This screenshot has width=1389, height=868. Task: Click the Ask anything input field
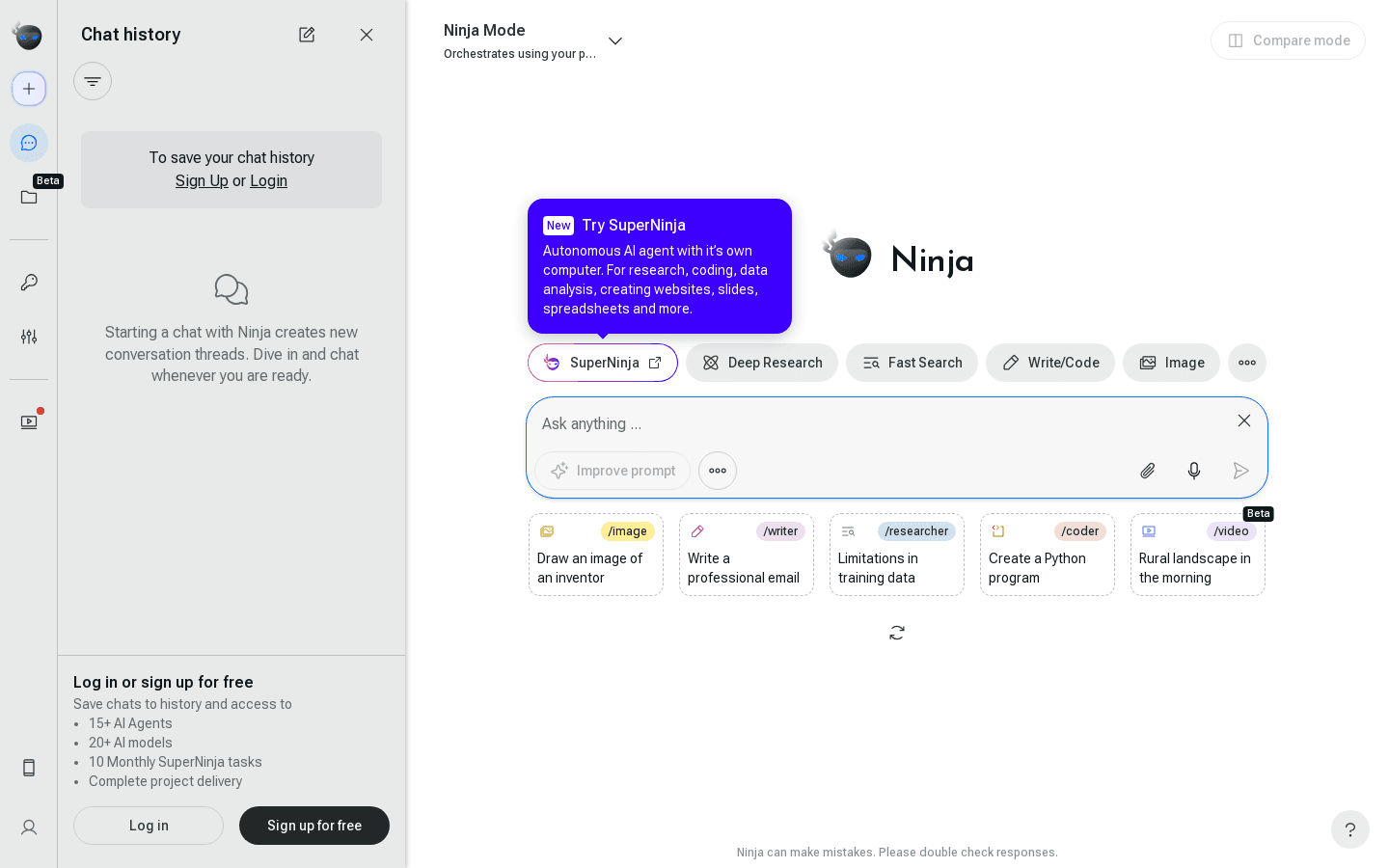[x=868, y=424]
